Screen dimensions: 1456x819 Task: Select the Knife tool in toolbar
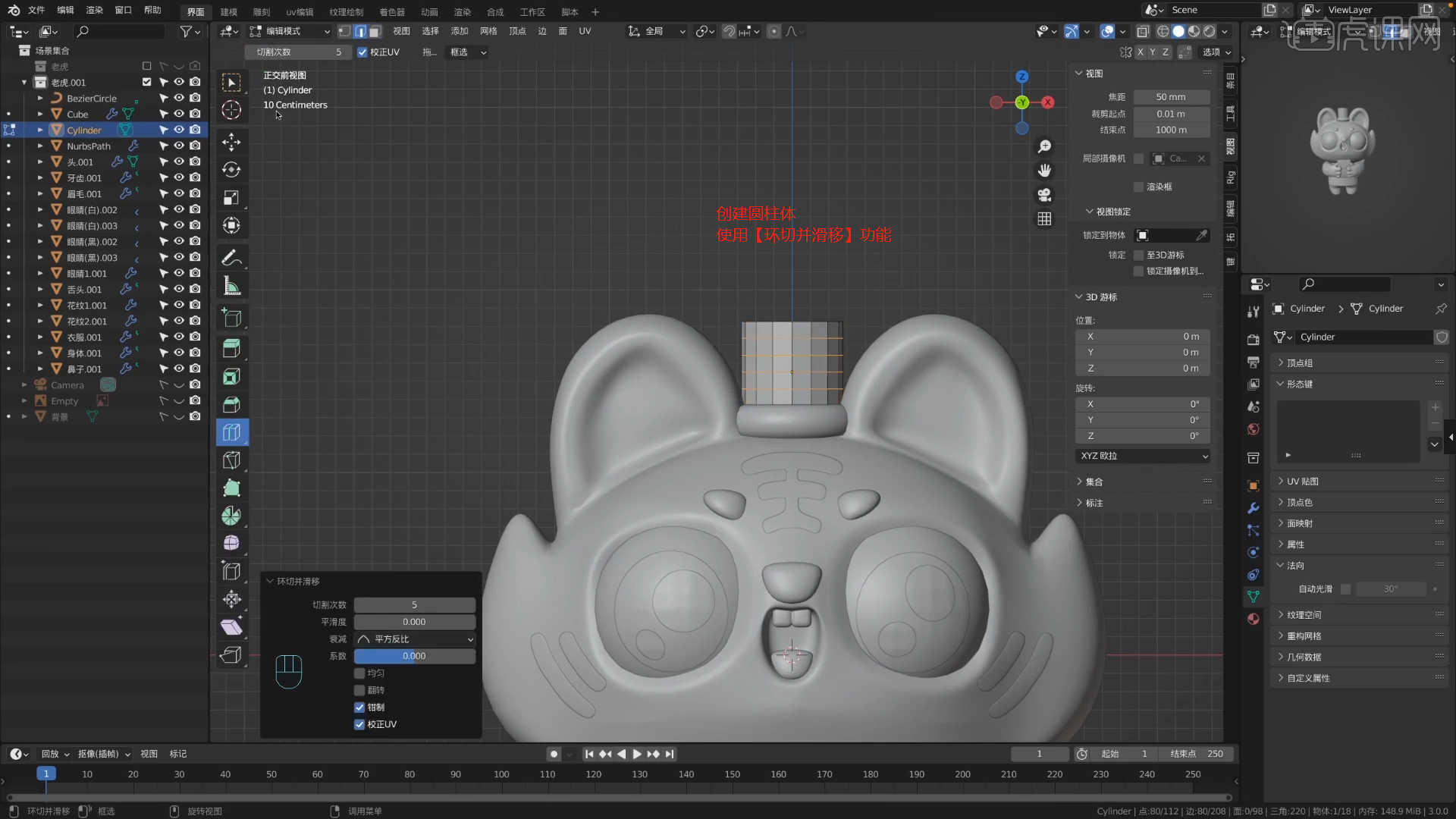(231, 460)
